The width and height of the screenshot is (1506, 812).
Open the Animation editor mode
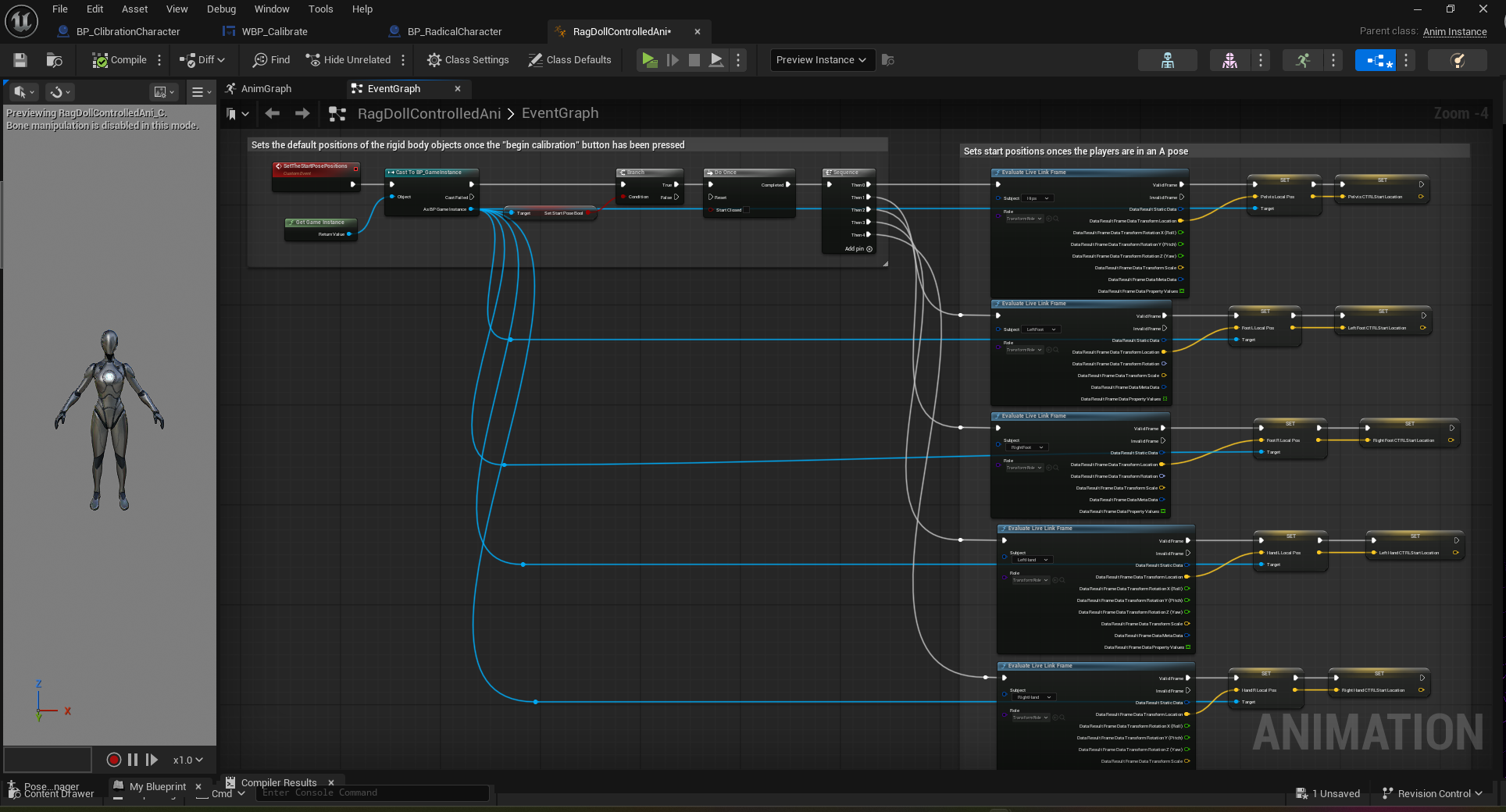[1303, 60]
